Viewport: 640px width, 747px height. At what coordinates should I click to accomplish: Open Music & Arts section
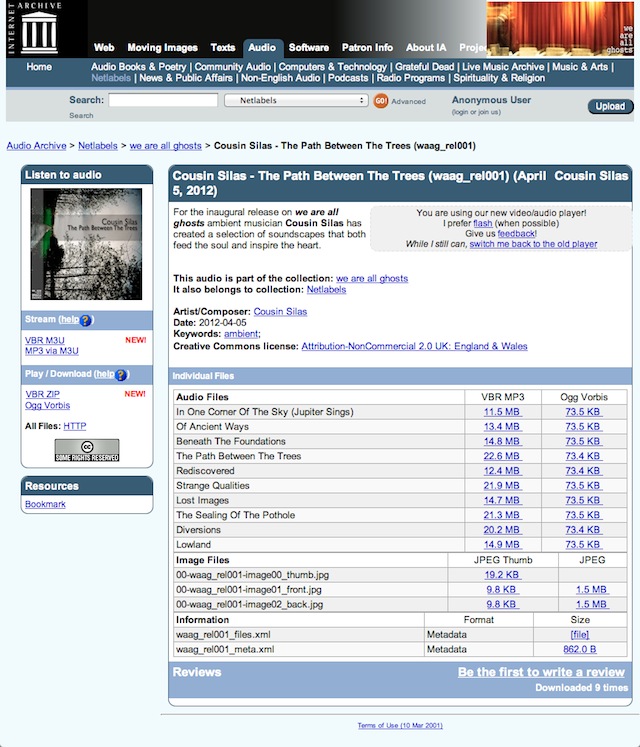coord(580,67)
